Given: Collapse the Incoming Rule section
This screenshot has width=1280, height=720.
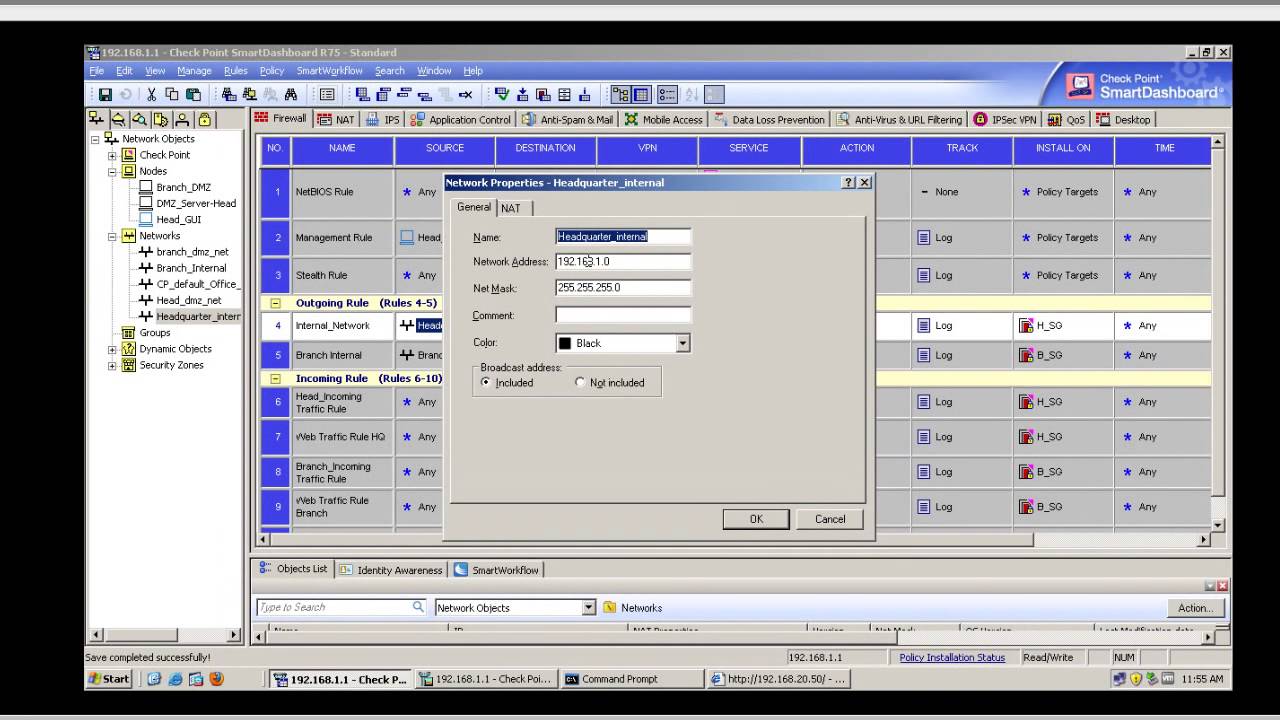Looking at the screenshot, I should tap(275, 379).
